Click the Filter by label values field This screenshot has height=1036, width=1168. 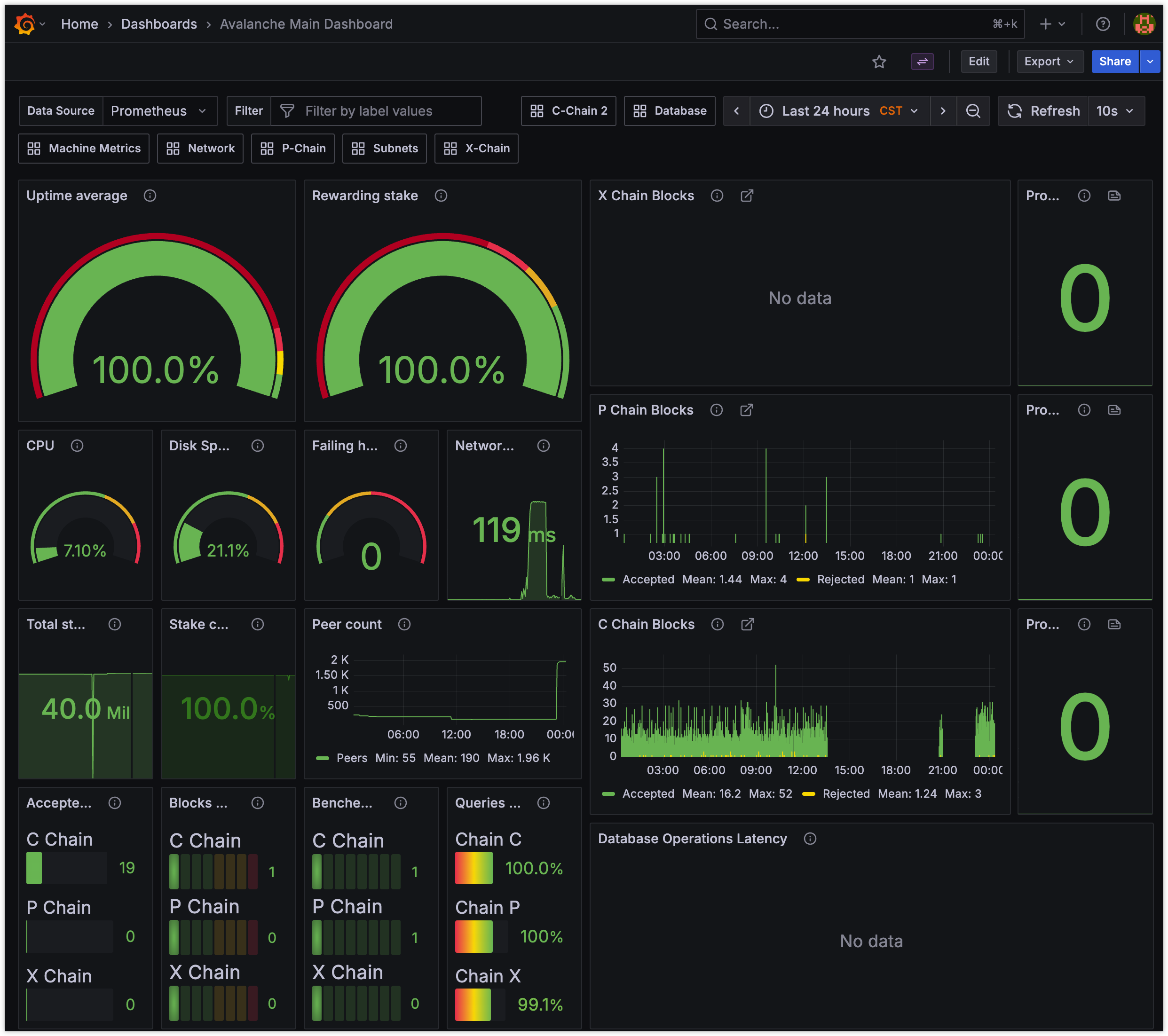click(x=377, y=111)
